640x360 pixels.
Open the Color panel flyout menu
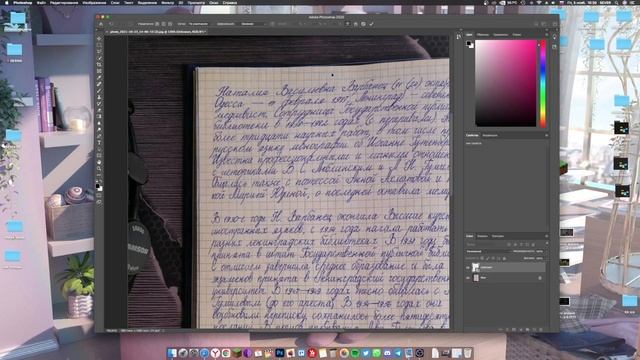pyautogui.click(x=547, y=35)
